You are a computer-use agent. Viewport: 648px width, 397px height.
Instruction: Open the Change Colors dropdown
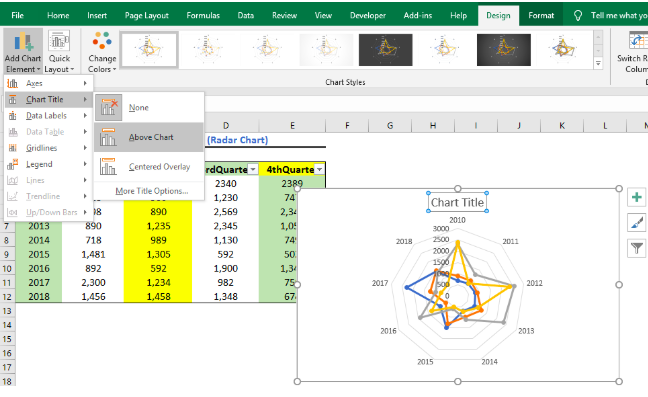point(102,51)
